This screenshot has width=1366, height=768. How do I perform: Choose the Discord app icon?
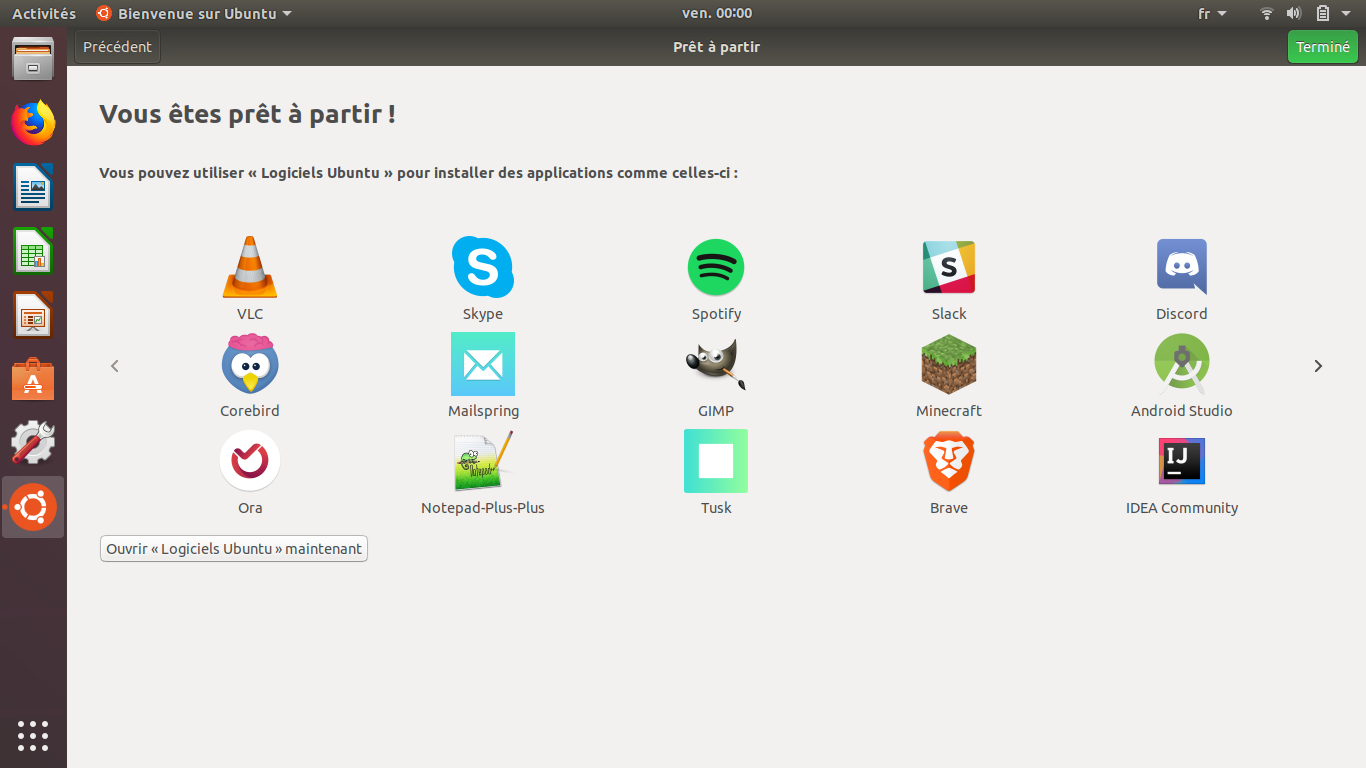pyautogui.click(x=1181, y=267)
